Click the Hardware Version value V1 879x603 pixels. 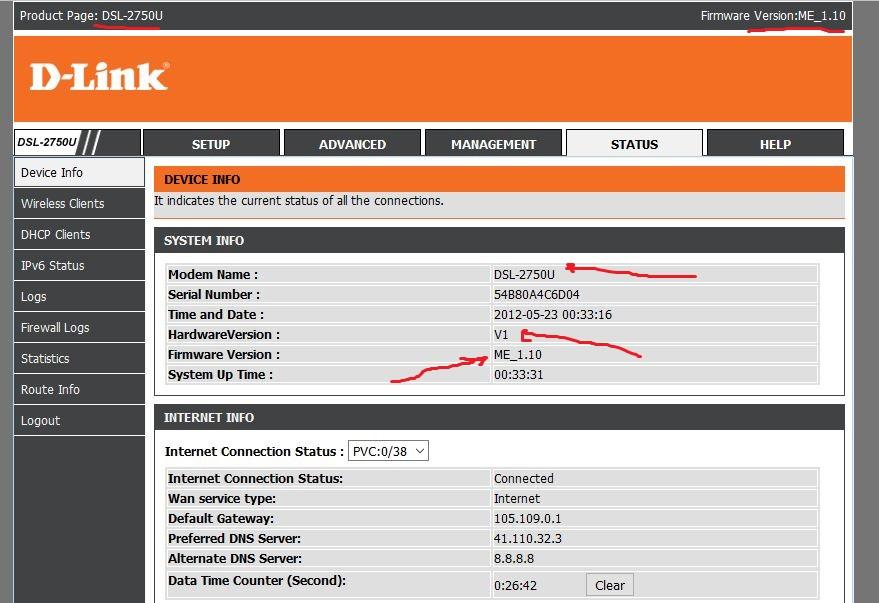click(x=501, y=335)
